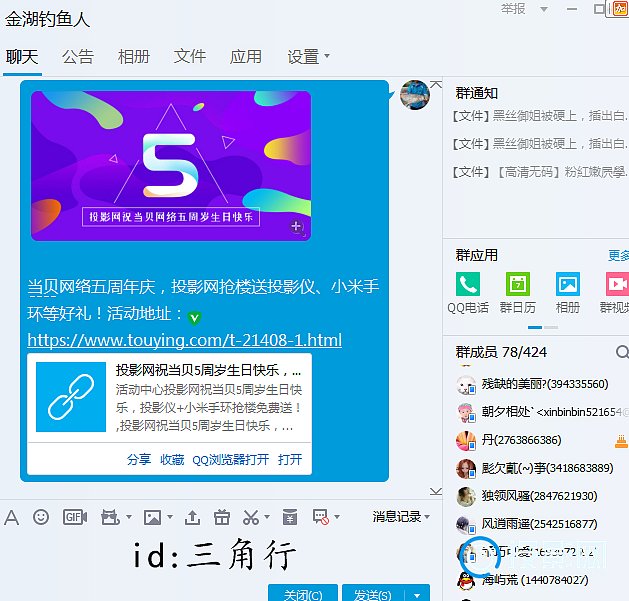Click the send picture icon
629x601 pixels.
152,517
